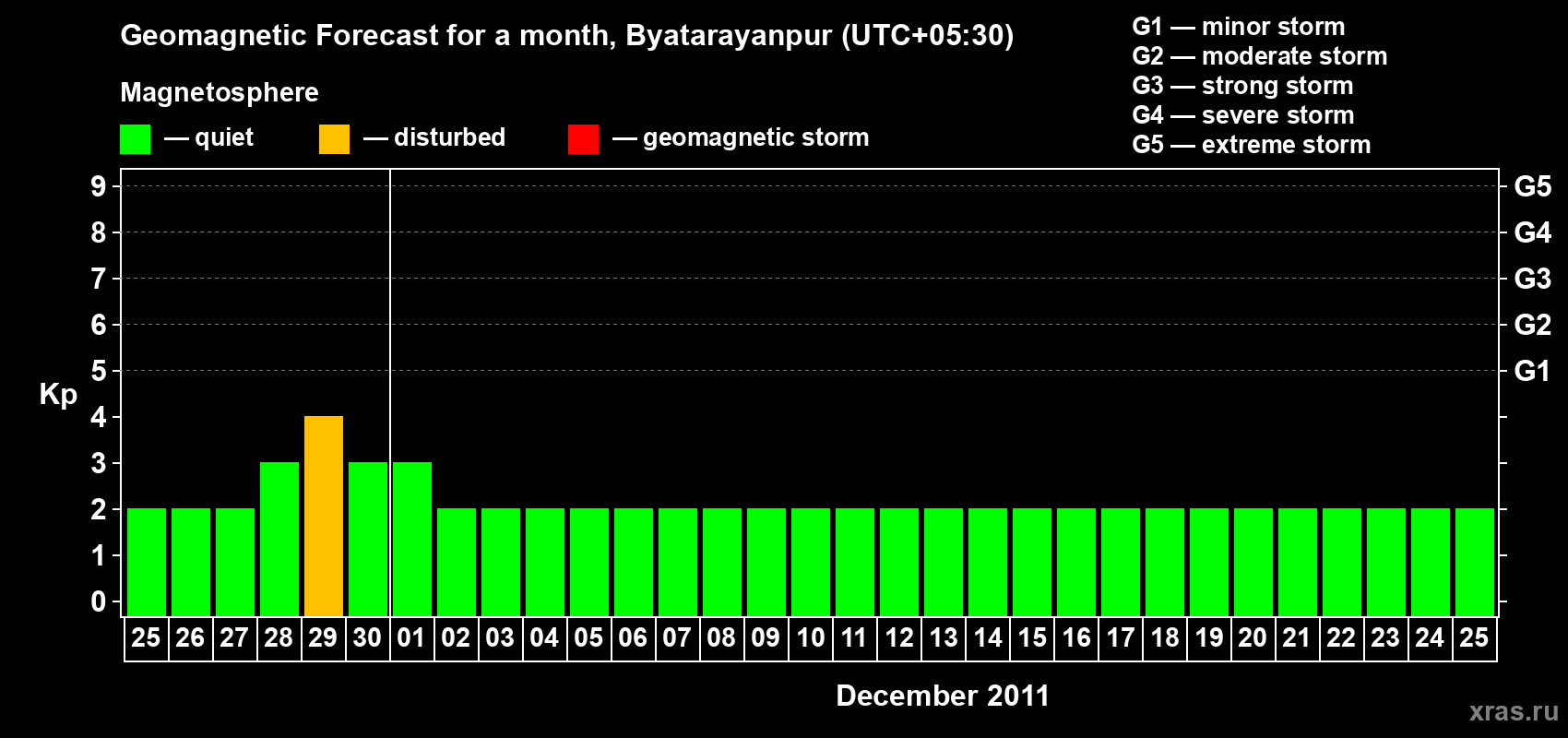The width and height of the screenshot is (1568, 738).
Task: Click the 'December 2011' month label
Action: 943,696
